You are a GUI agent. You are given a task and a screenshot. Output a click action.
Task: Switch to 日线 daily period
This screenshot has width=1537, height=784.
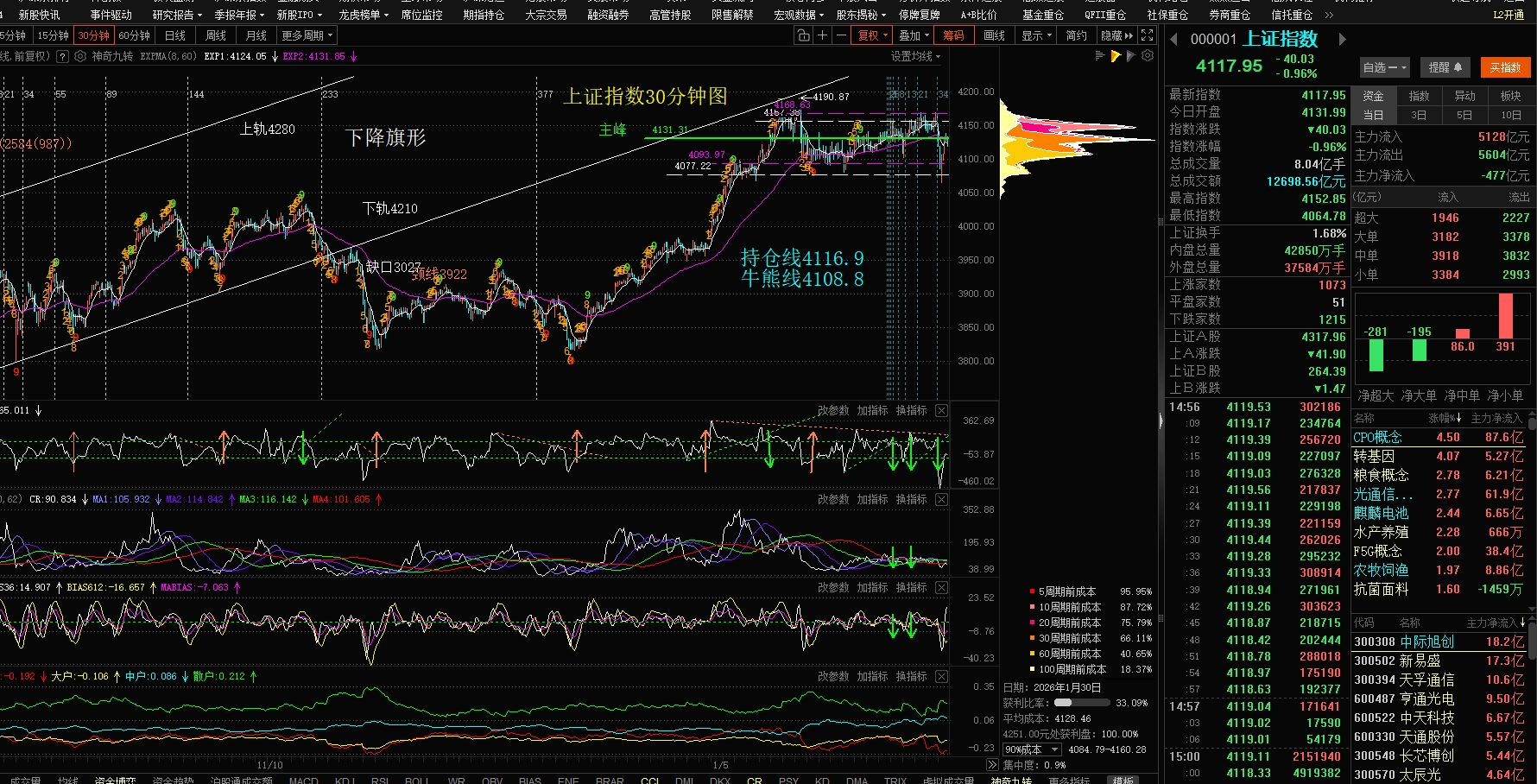[x=175, y=35]
